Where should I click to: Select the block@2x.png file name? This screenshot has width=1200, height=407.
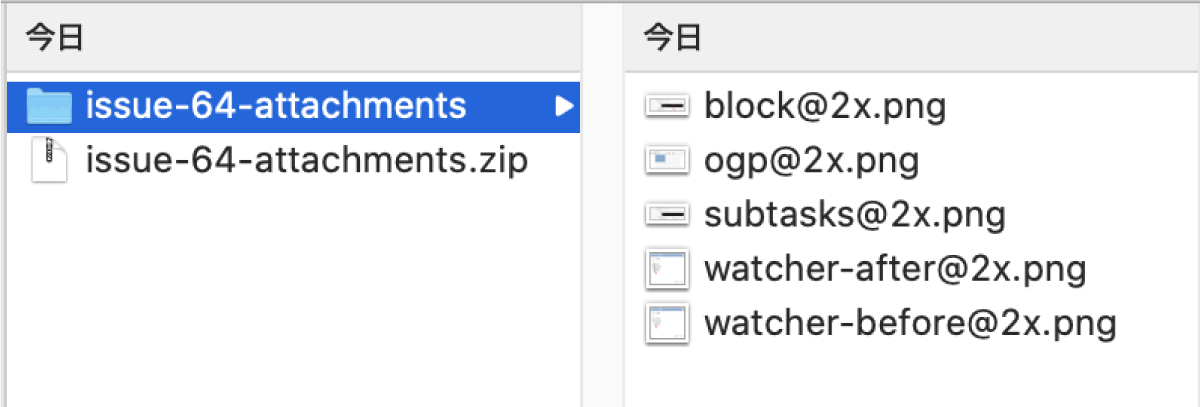pos(825,105)
